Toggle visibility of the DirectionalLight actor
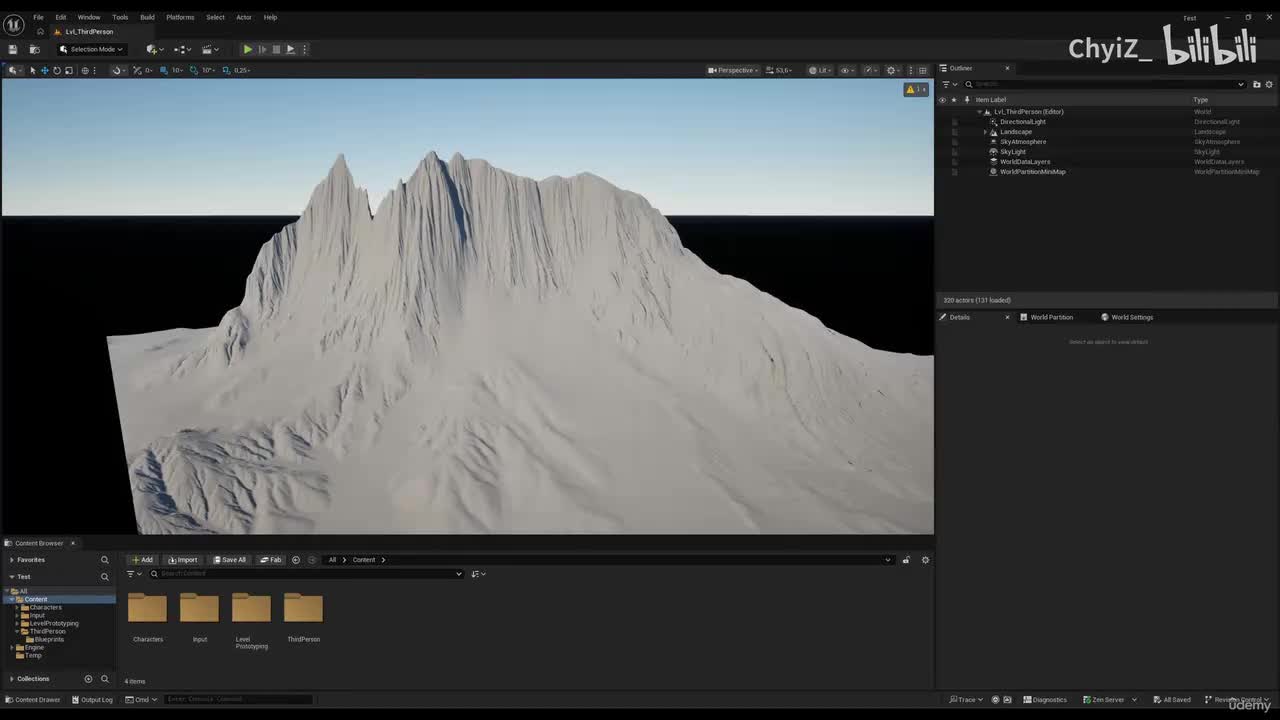The image size is (1280, 720). pos(942,122)
